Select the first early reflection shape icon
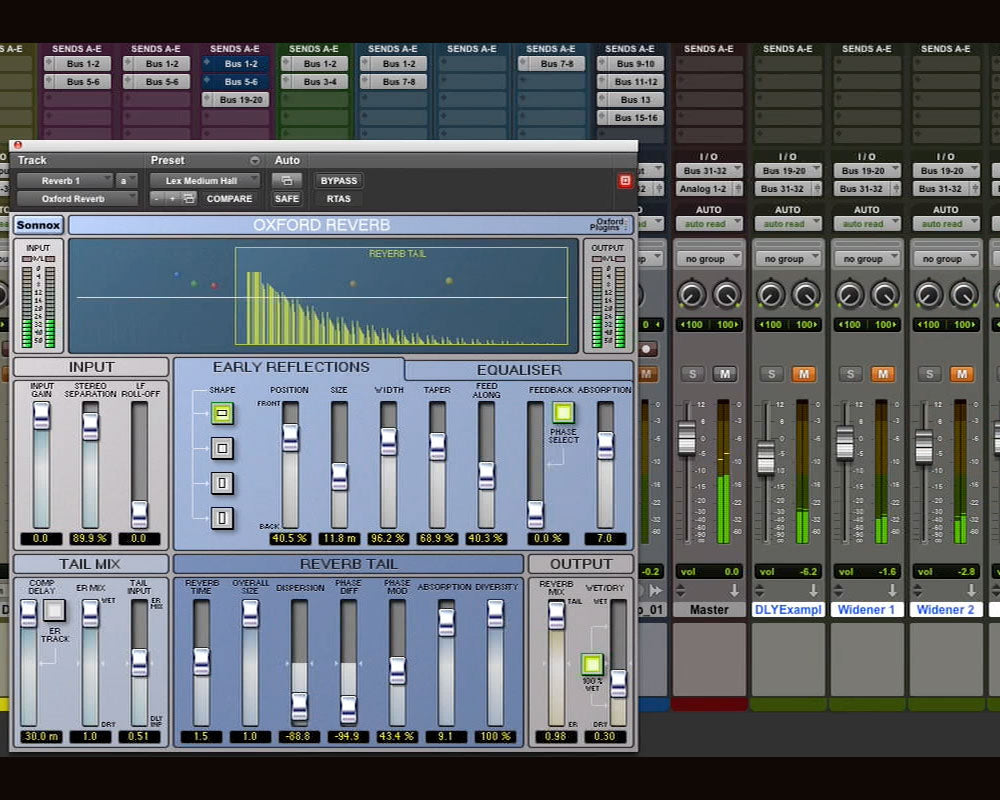Viewport: 1000px width, 800px height. pyautogui.click(x=222, y=413)
